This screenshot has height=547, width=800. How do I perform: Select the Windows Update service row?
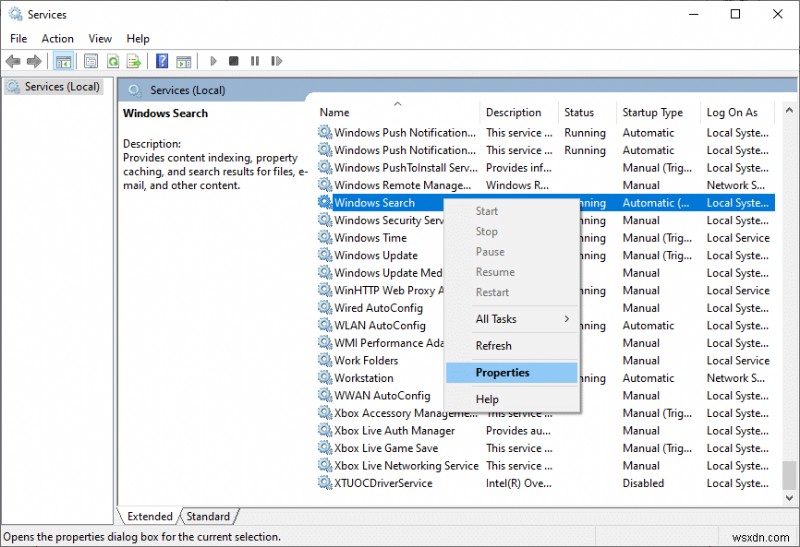[x=545, y=255]
